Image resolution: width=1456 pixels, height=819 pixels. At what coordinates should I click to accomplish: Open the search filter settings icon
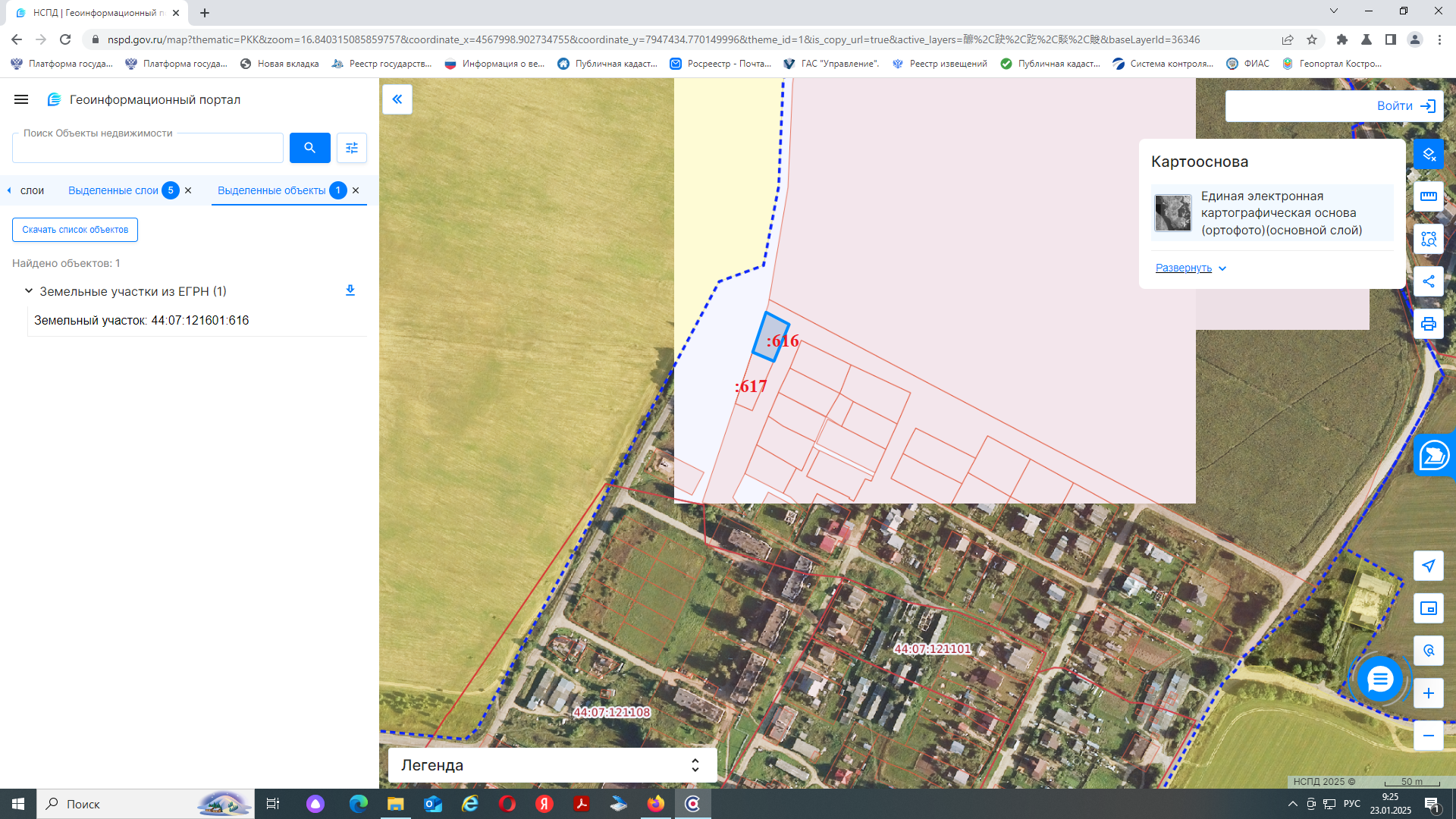(352, 148)
